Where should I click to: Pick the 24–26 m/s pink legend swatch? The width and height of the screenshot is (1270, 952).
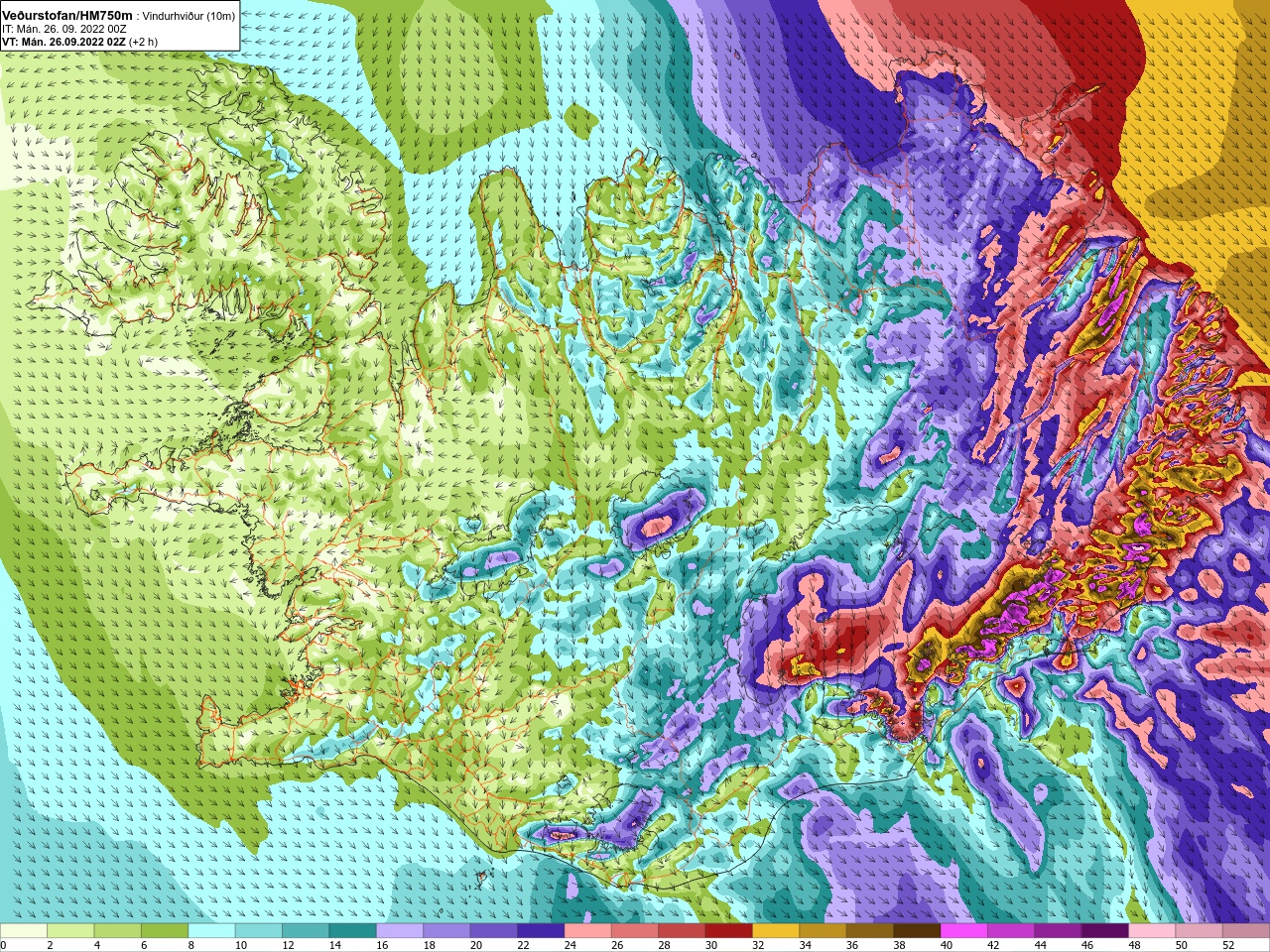tap(588, 931)
